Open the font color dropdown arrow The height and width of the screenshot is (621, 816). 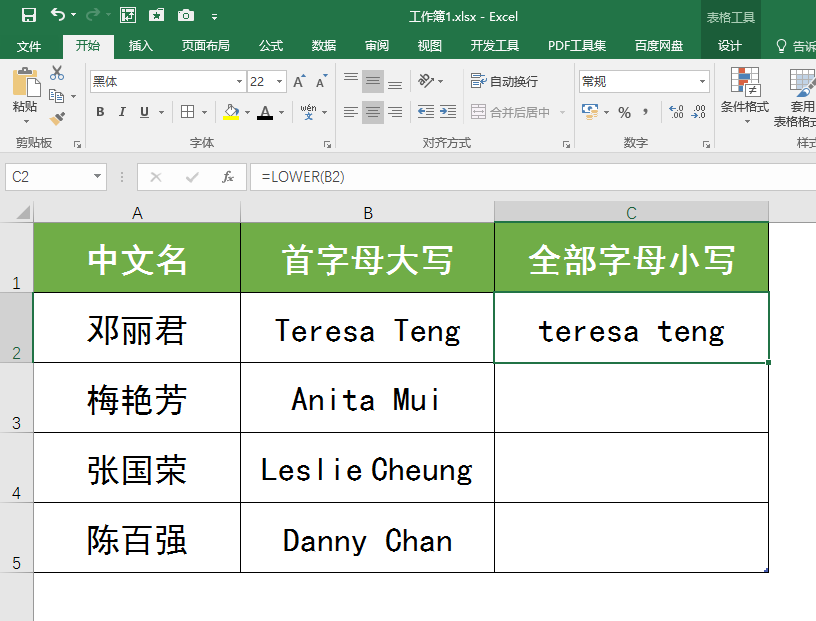(x=282, y=112)
